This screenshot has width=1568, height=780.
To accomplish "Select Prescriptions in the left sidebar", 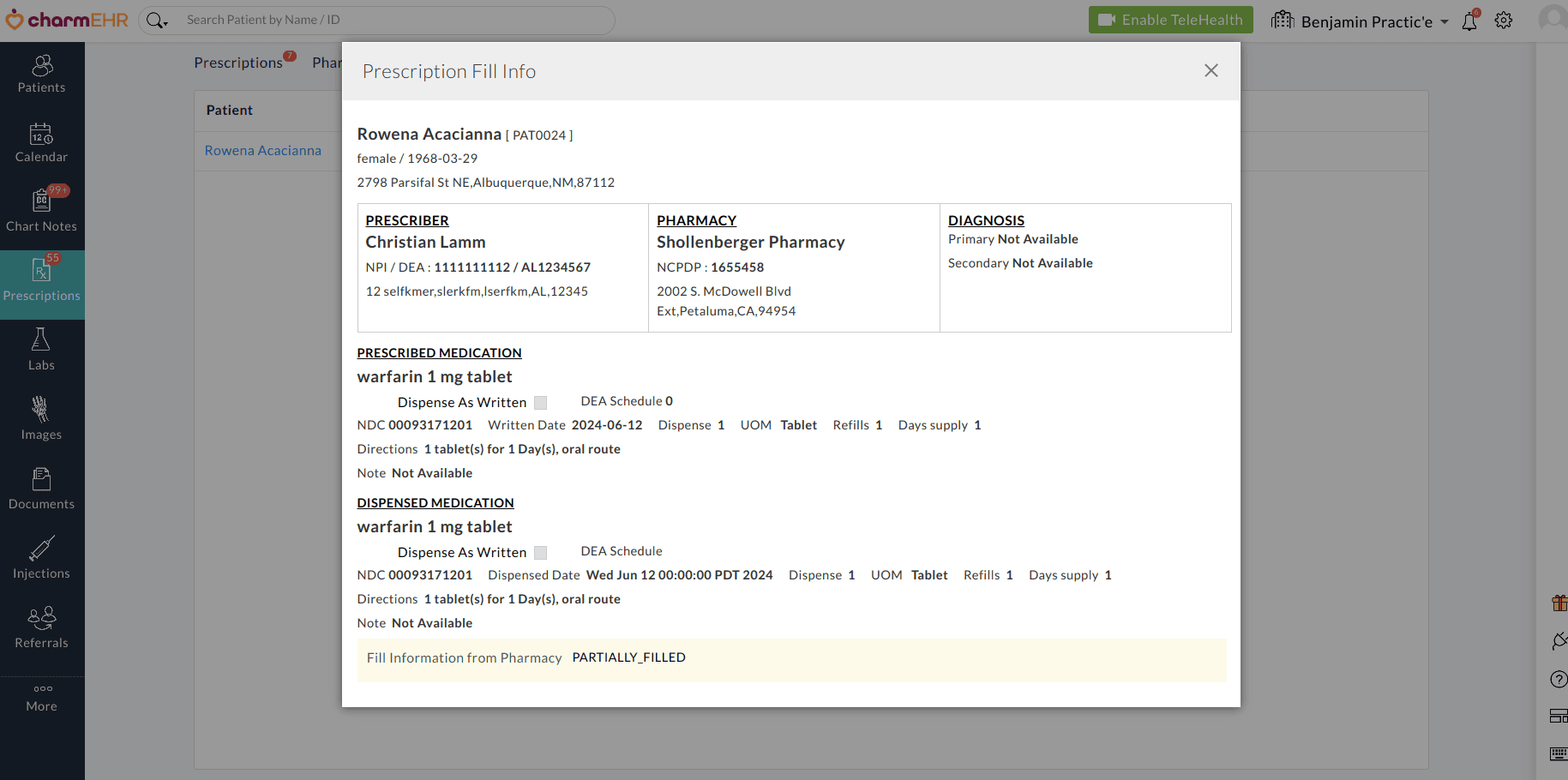I will point(41,283).
